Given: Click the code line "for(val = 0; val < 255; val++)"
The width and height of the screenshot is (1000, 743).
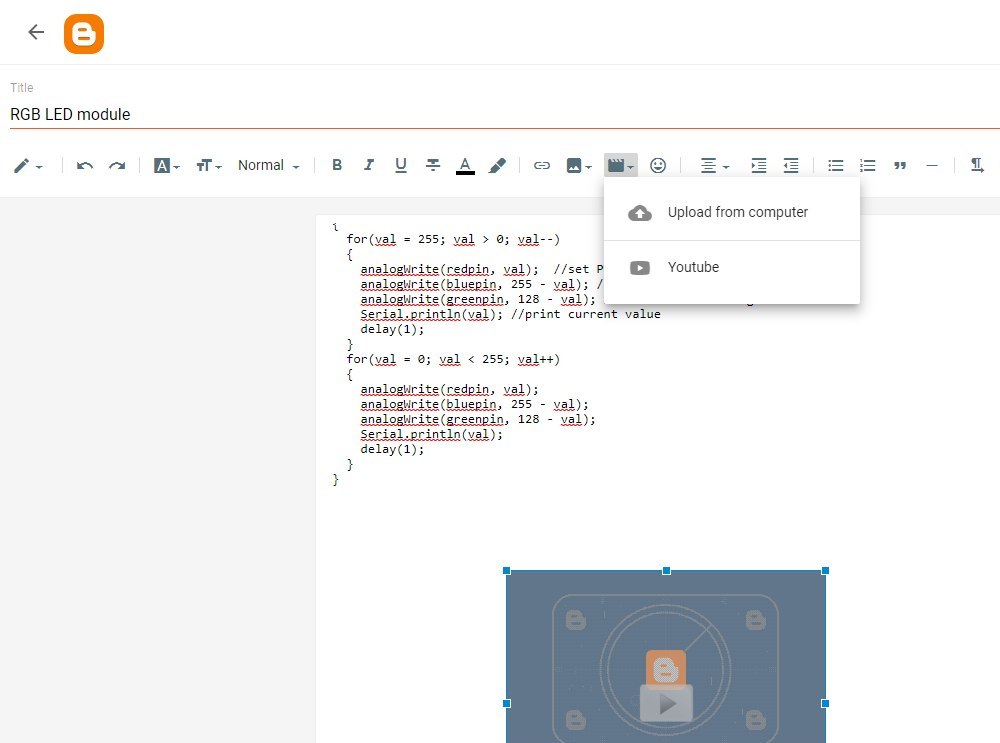Looking at the screenshot, I should 453,359.
